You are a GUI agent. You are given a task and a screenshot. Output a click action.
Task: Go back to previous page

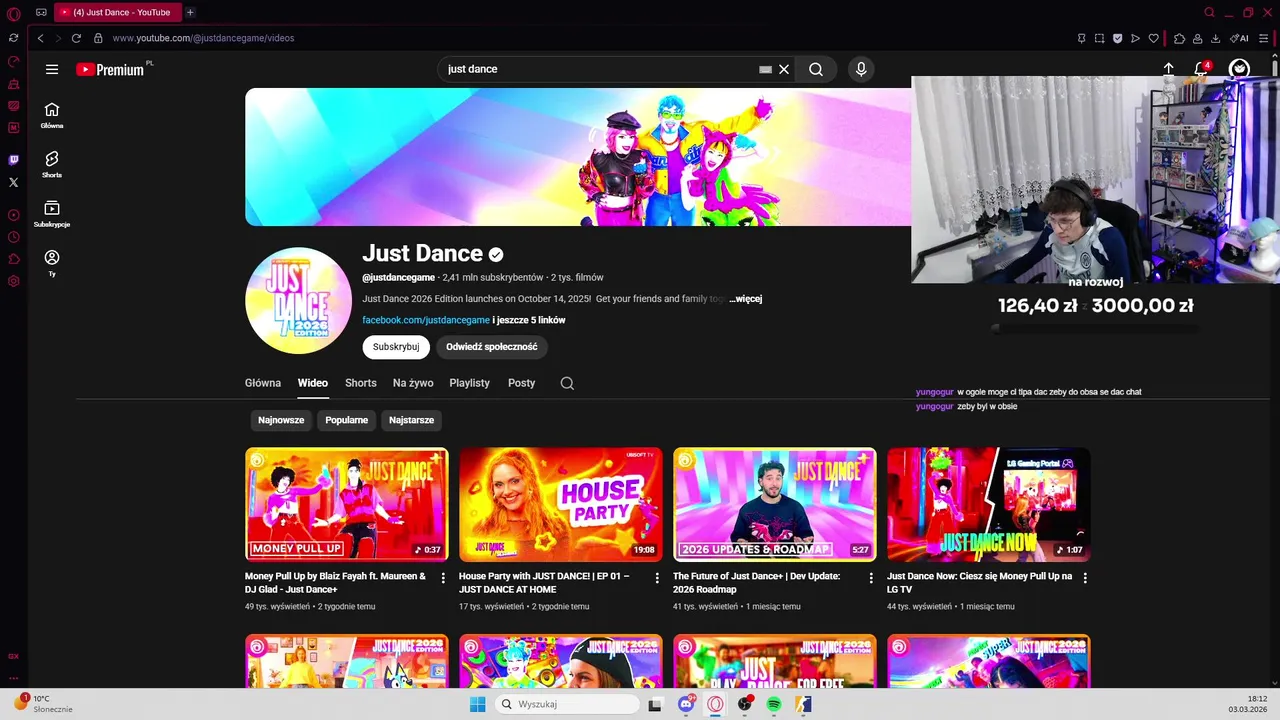pyautogui.click(x=40, y=38)
